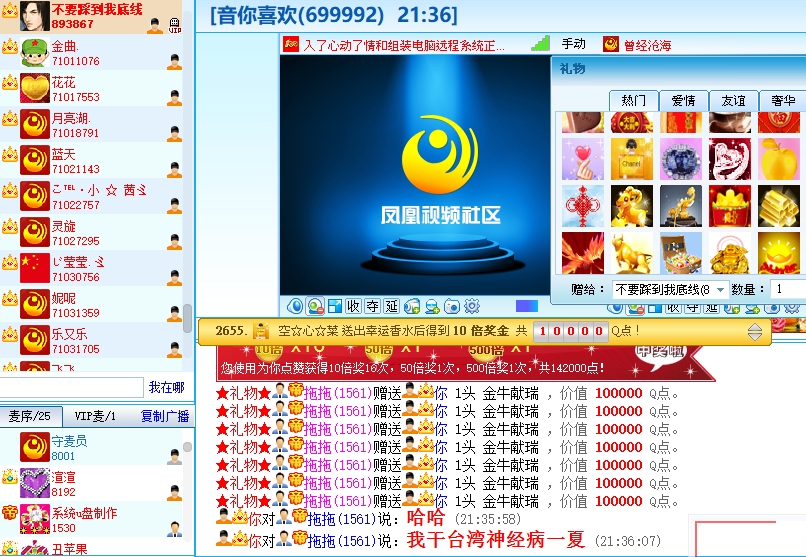Screen dimensions: 806x557
Task: Click the user-remove icon in the video toolbar
Action: [315, 306]
